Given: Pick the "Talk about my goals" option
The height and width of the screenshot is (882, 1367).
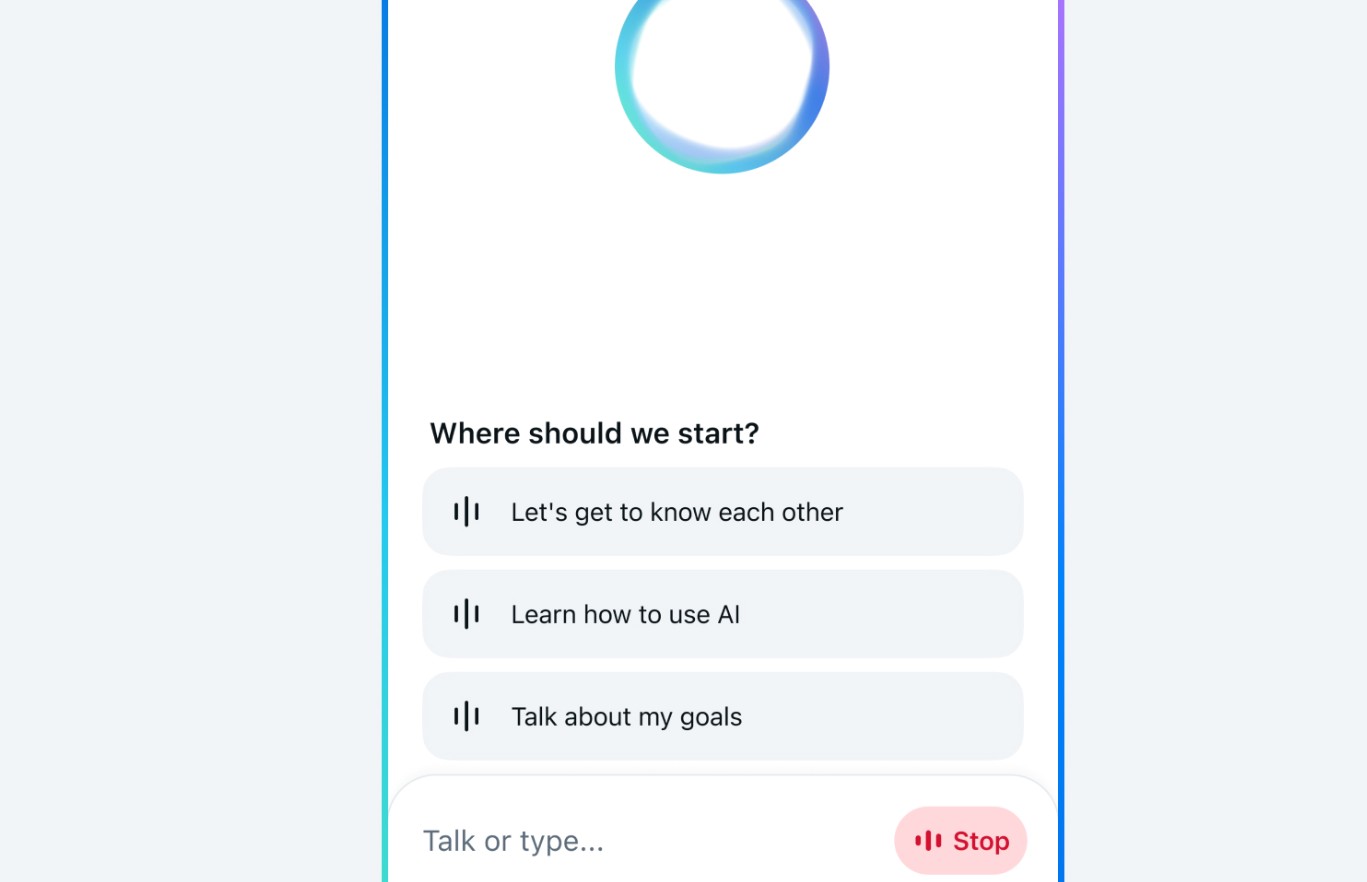Looking at the screenshot, I should tap(626, 716).
